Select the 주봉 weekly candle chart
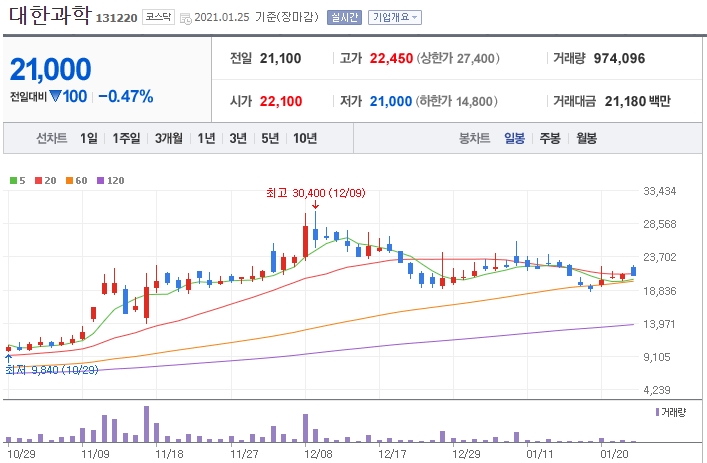 (x=550, y=138)
